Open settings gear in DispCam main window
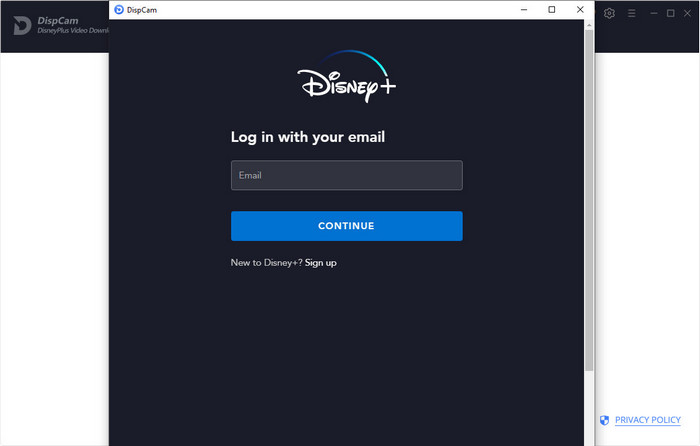Viewport: 700px width, 446px height. pyautogui.click(x=609, y=13)
